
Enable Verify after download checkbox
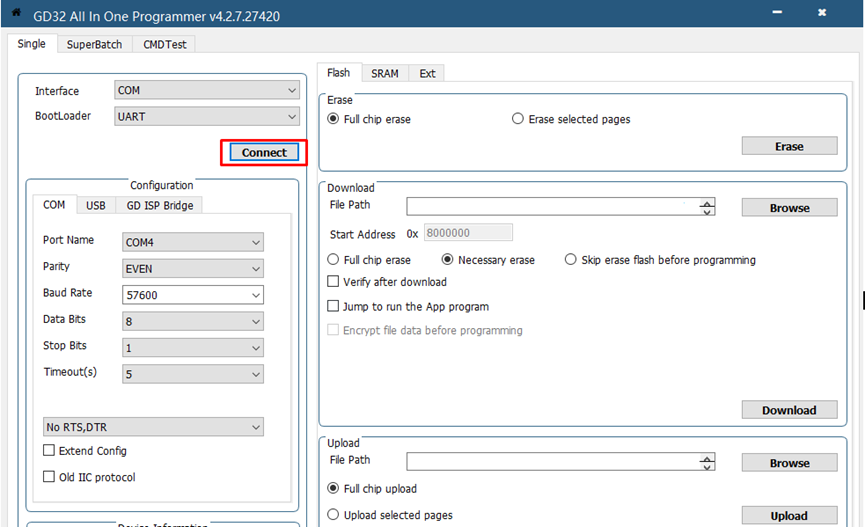[x=334, y=282]
